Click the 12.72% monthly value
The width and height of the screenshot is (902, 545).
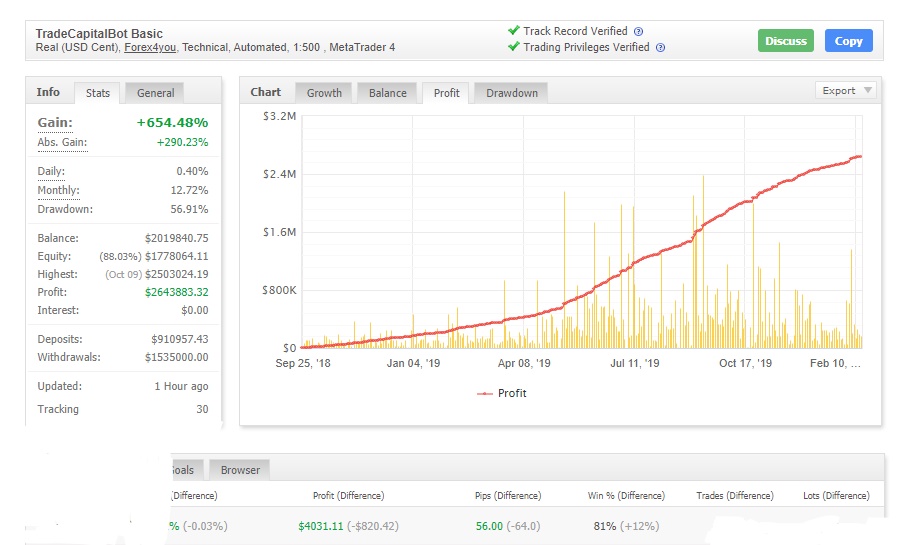click(x=189, y=190)
